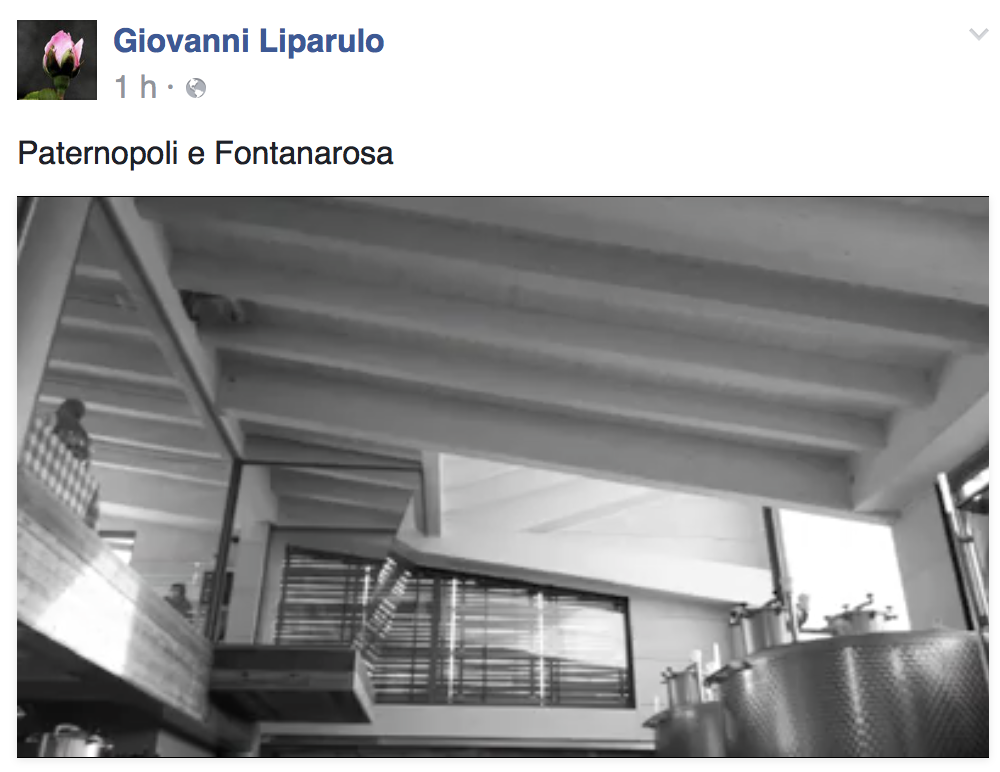
Task: Open Giovanni Liparulo's rose profile picture
Action: [57, 60]
